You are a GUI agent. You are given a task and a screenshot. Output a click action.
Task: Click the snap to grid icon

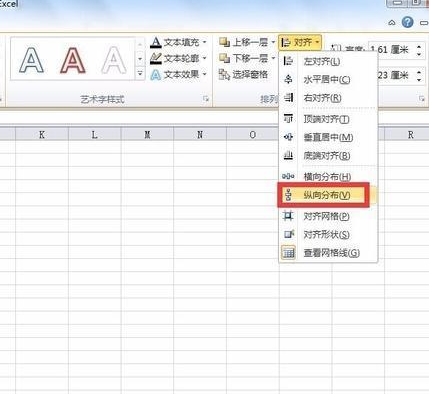(288, 216)
